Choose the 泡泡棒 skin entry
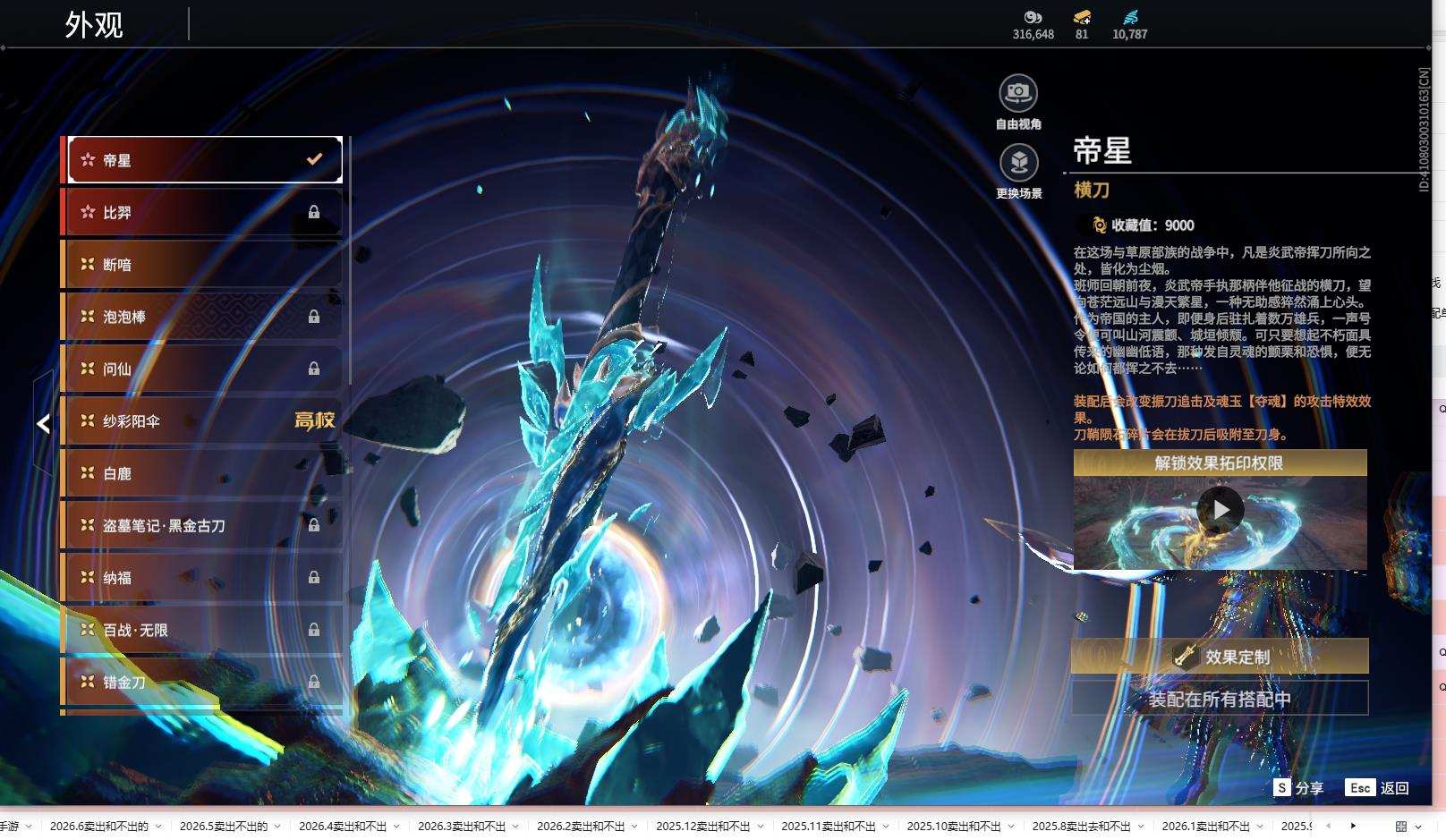The width and height of the screenshot is (1446, 840). [205, 316]
